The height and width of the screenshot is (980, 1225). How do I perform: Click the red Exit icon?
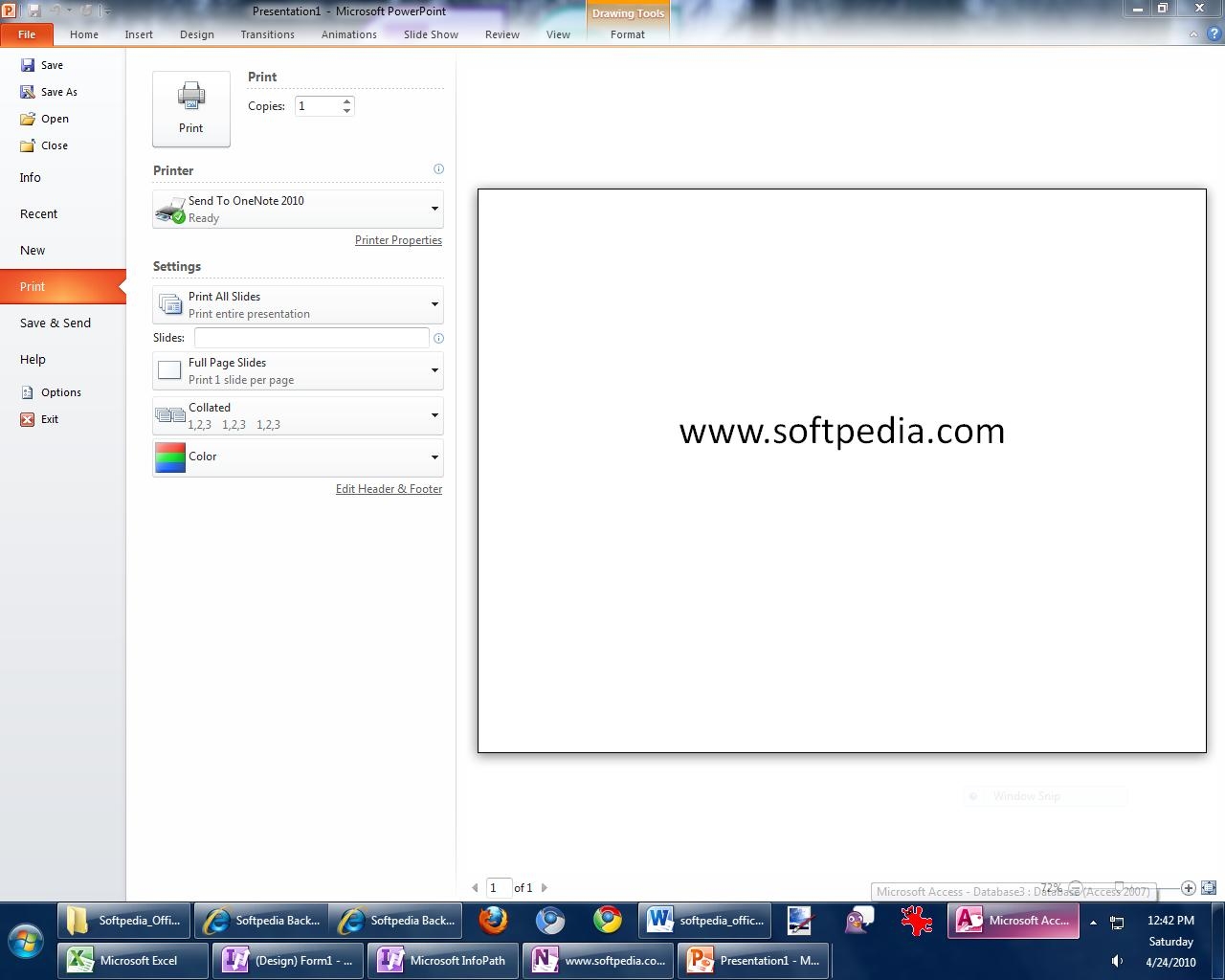pyautogui.click(x=28, y=419)
